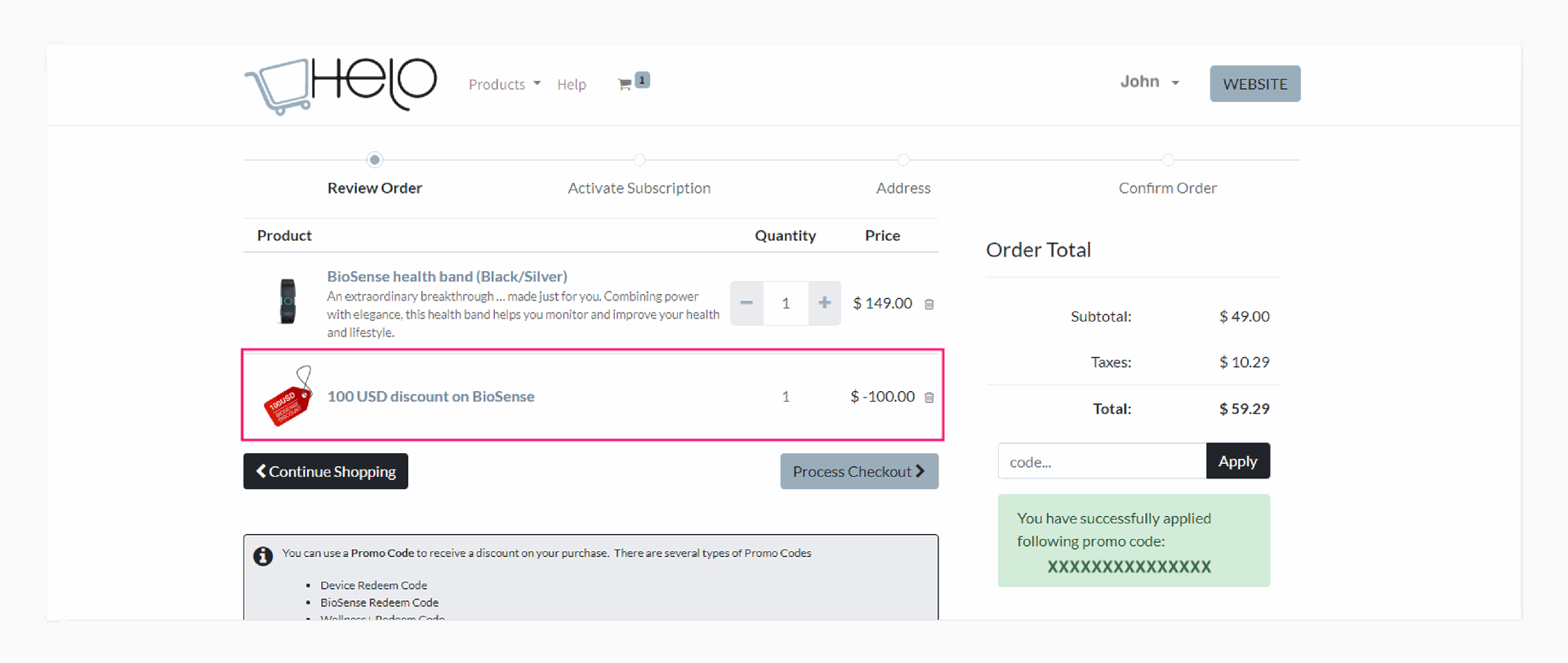Select the Address step indicator
Viewport: 1568px width, 663px height.
pos(903,160)
